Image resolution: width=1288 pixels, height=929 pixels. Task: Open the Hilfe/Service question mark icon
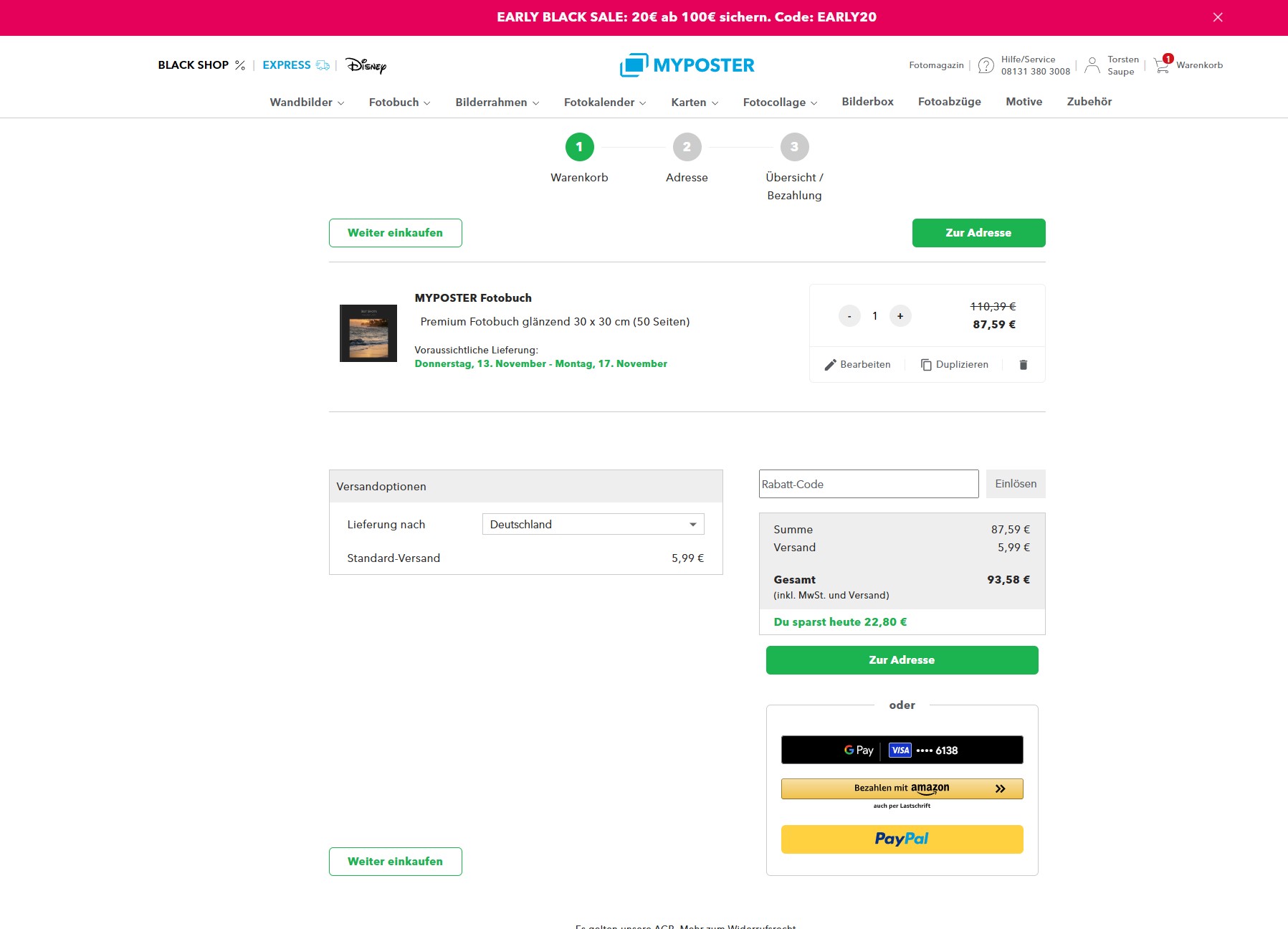tap(986, 65)
